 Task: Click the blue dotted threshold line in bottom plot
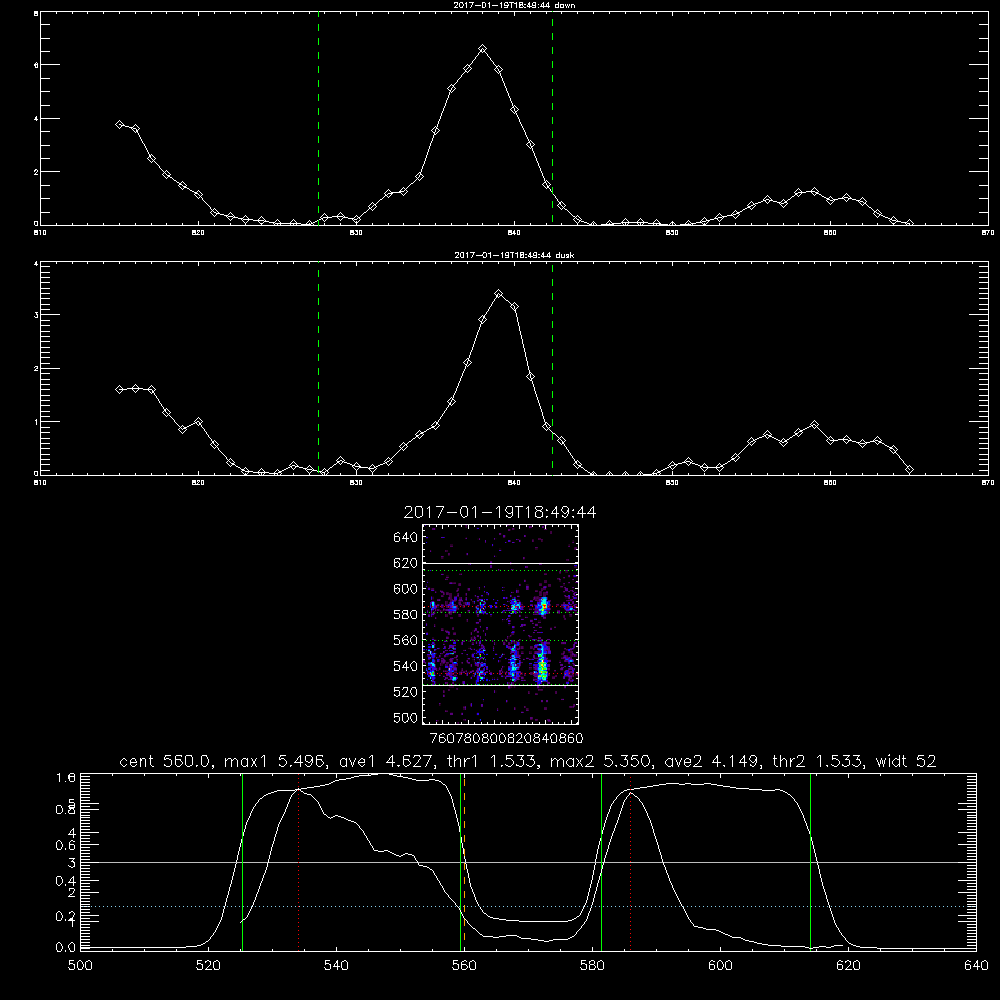[x=528, y=906]
